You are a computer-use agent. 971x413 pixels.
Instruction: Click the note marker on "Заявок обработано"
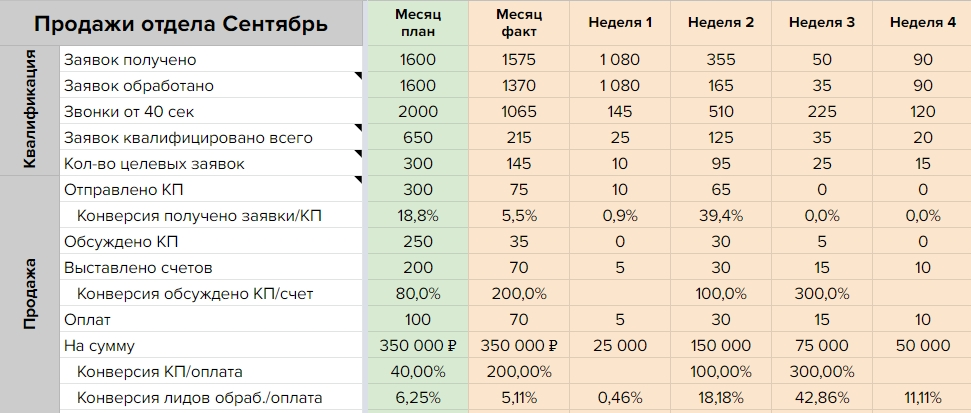point(357,77)
